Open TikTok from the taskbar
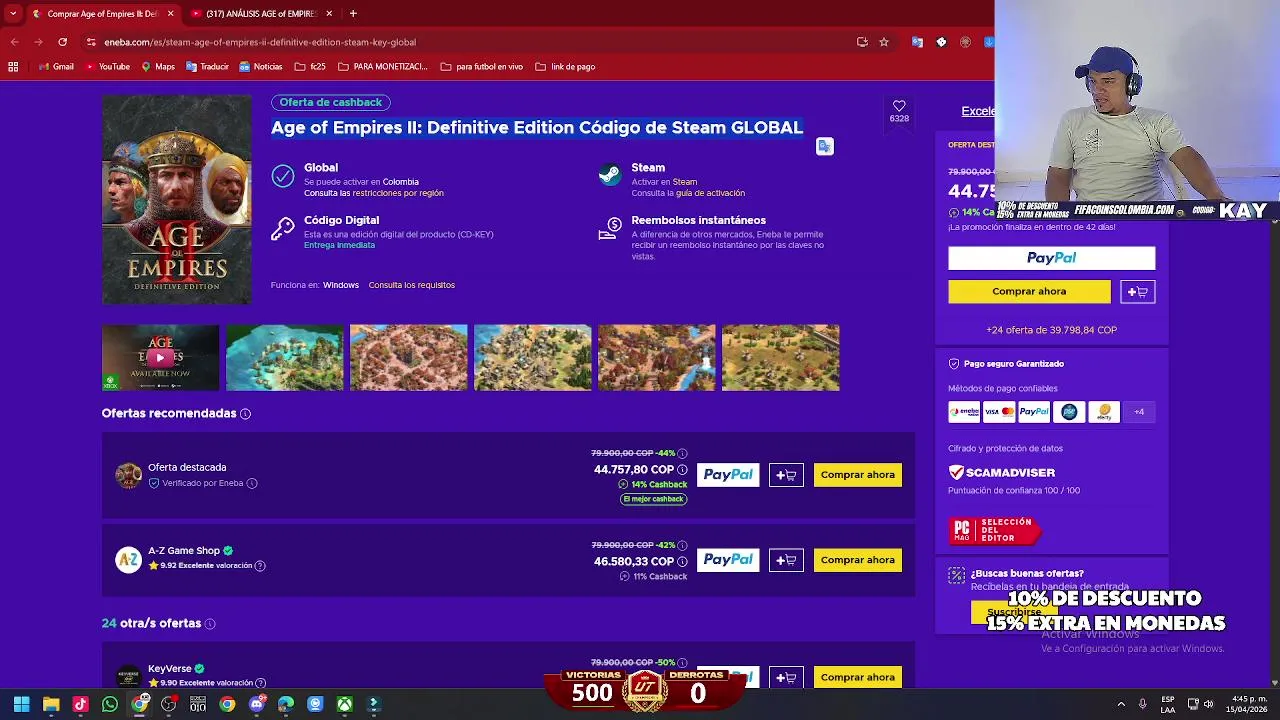This screenshot has height=720, width=1280. click(80, 704)
